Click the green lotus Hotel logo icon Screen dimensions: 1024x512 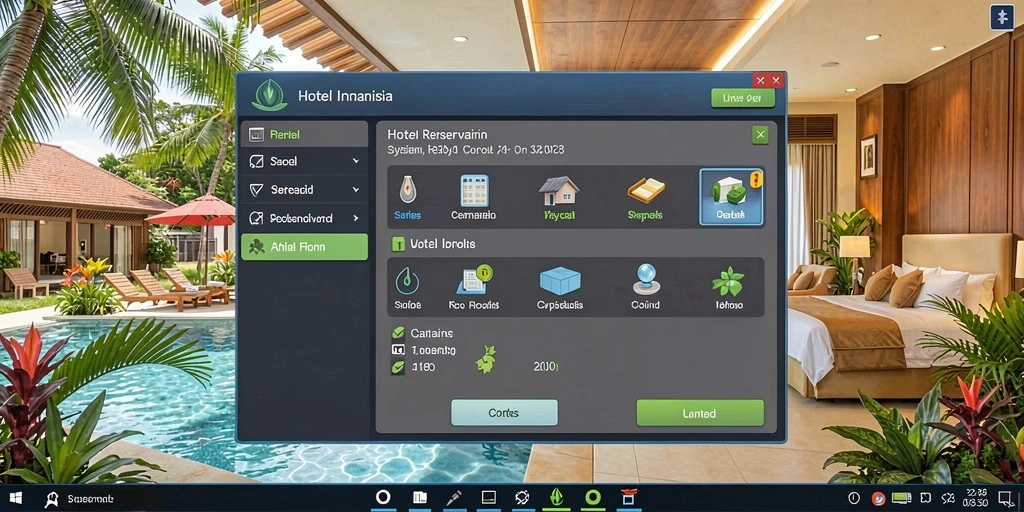click(x=269, y=95)
